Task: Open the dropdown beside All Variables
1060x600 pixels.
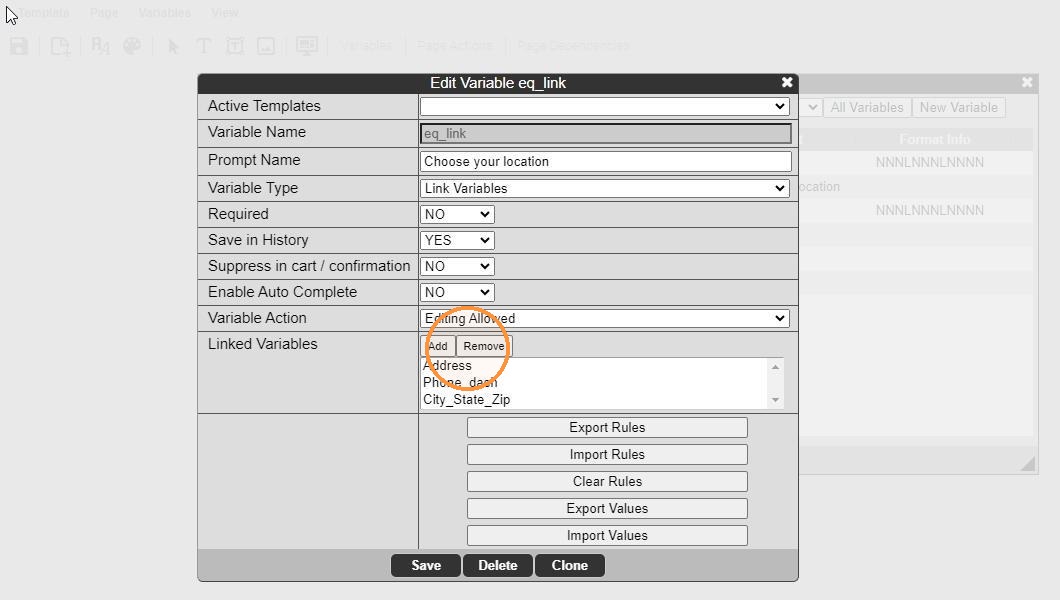Action: click(x=811, y=107)
